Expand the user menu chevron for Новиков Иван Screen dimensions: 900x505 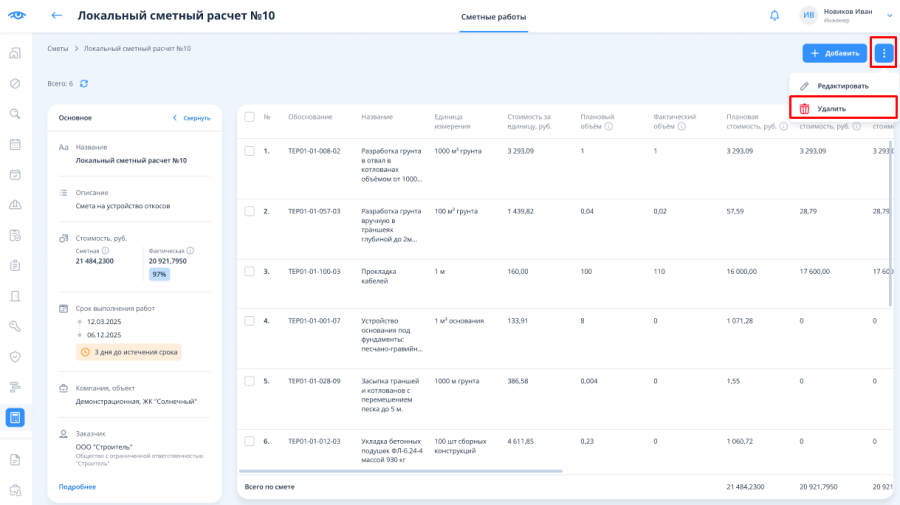coord(890,15)
